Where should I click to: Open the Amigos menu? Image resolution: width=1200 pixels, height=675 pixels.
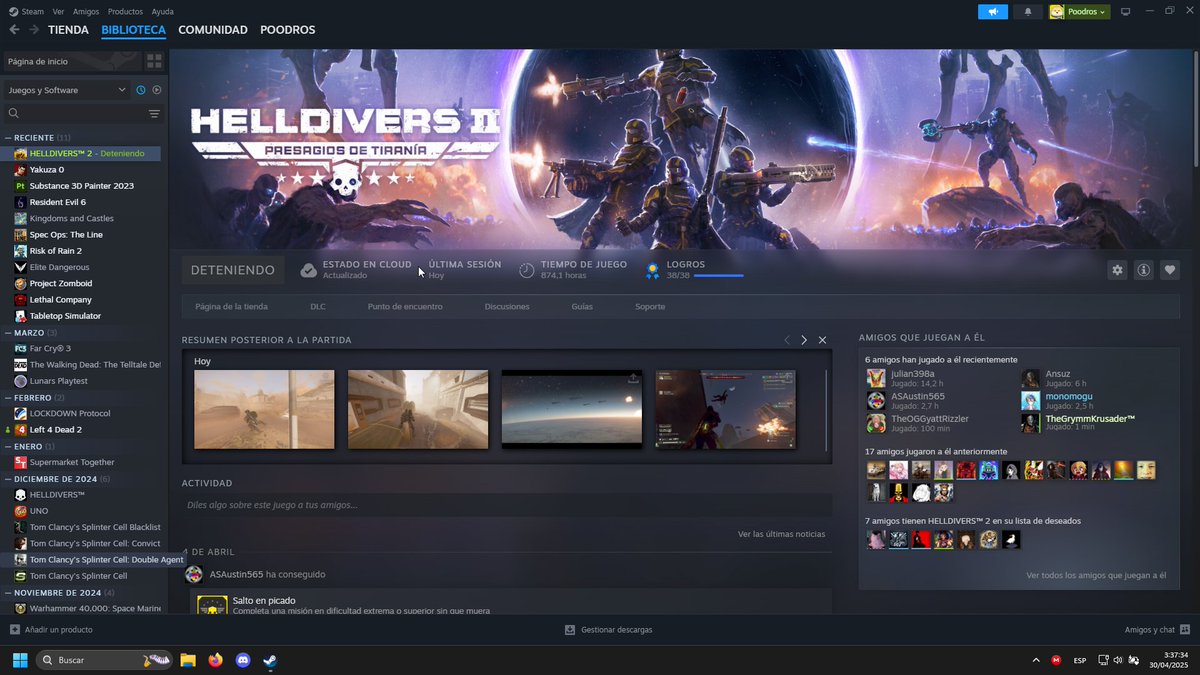pos(86,12)
